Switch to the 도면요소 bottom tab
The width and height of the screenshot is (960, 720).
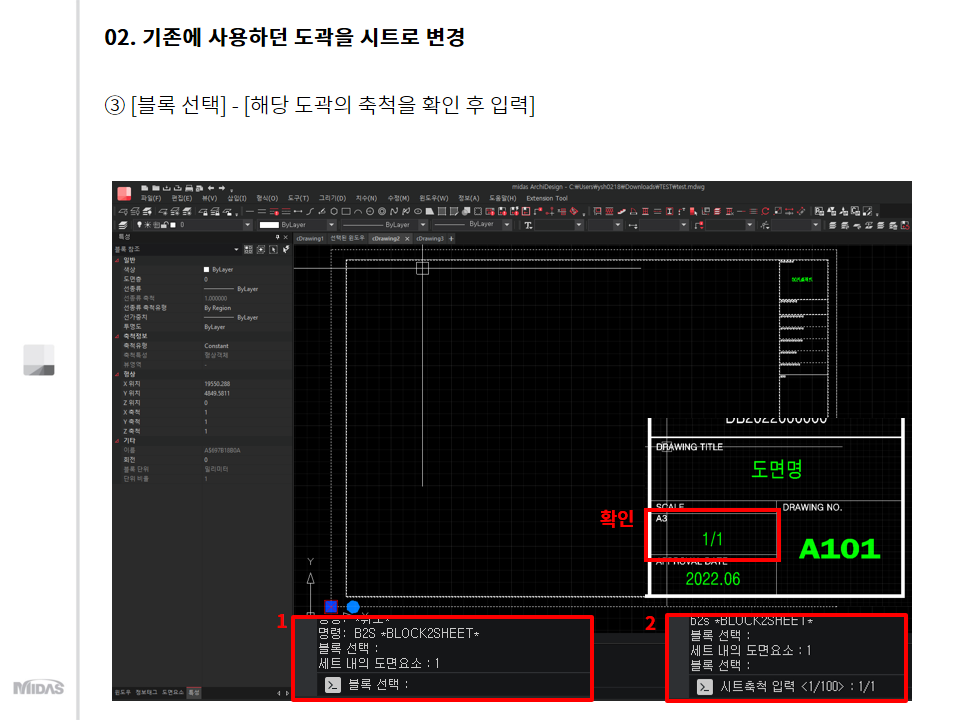172,692
